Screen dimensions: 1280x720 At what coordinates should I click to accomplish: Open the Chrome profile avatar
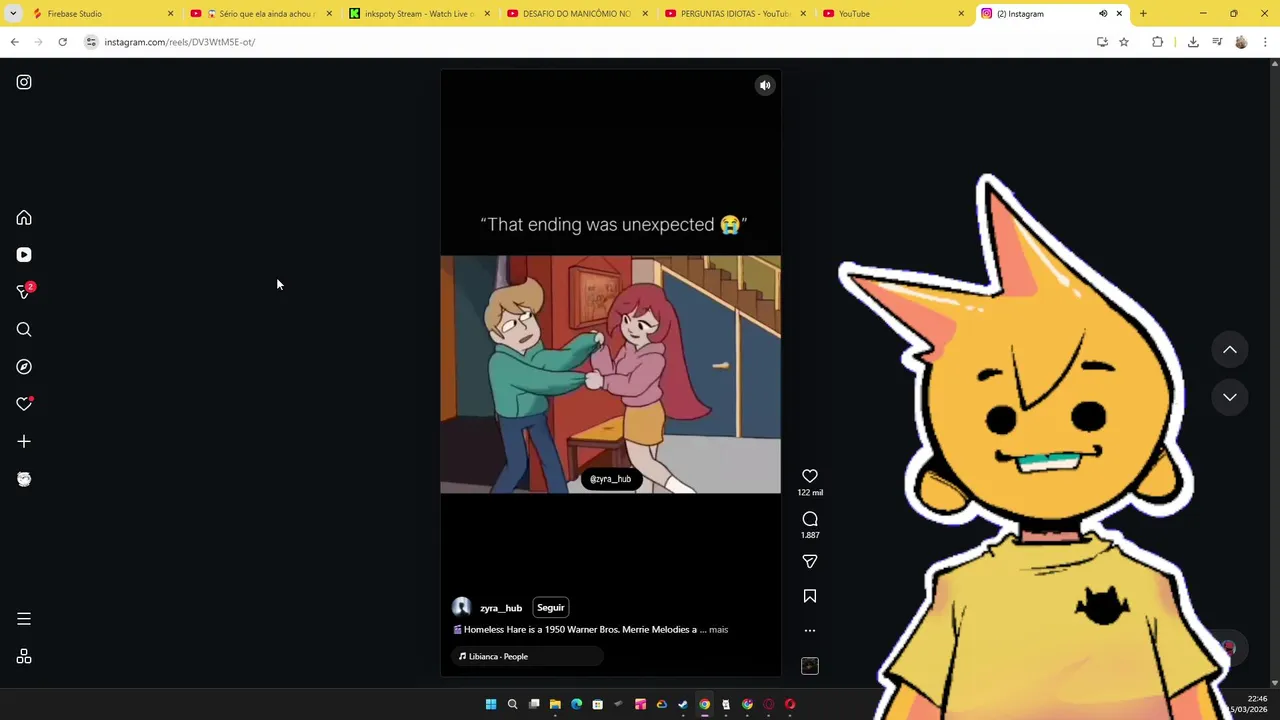point(1241,42)
